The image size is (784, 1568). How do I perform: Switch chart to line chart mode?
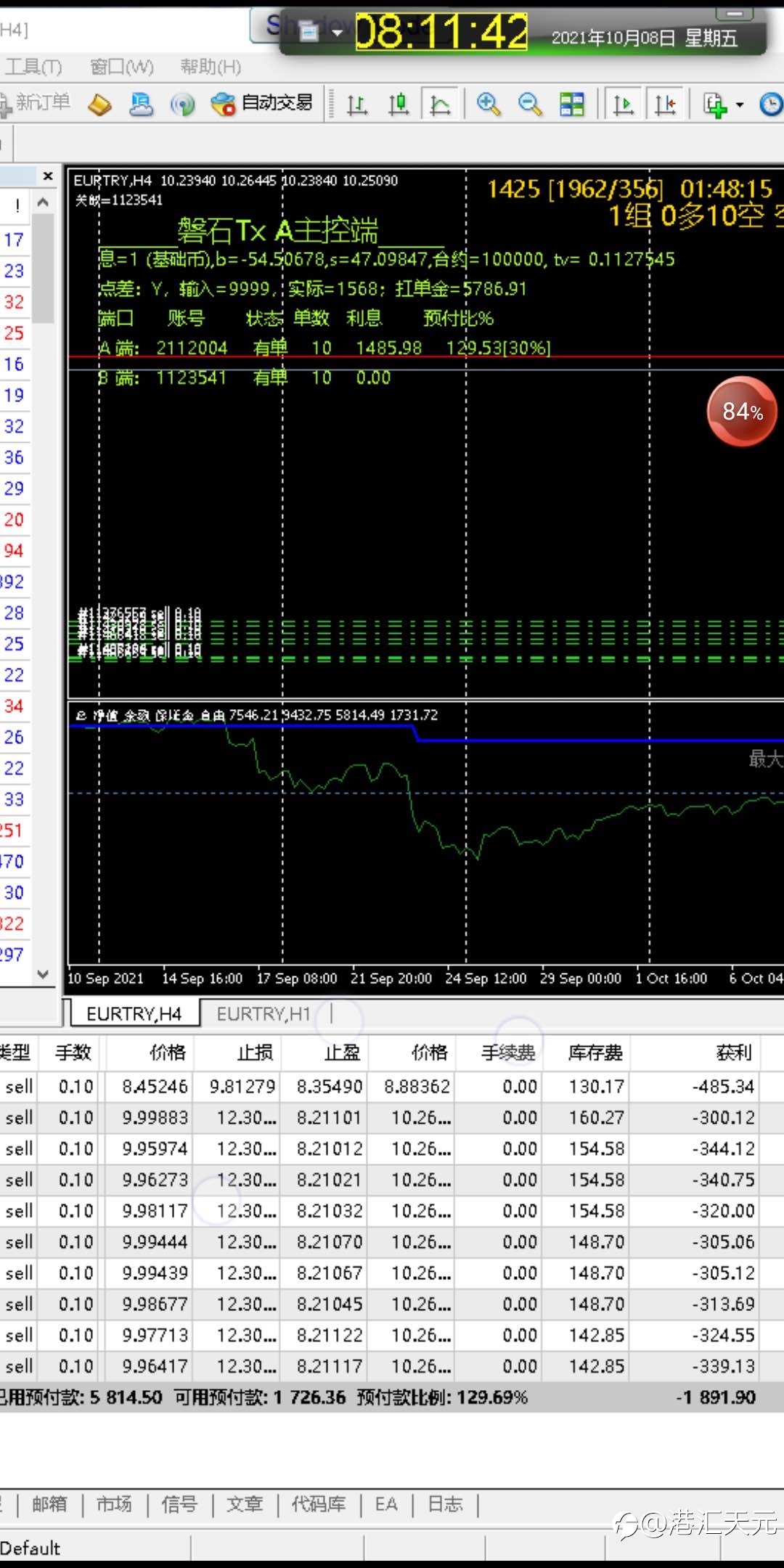(440, 105)
